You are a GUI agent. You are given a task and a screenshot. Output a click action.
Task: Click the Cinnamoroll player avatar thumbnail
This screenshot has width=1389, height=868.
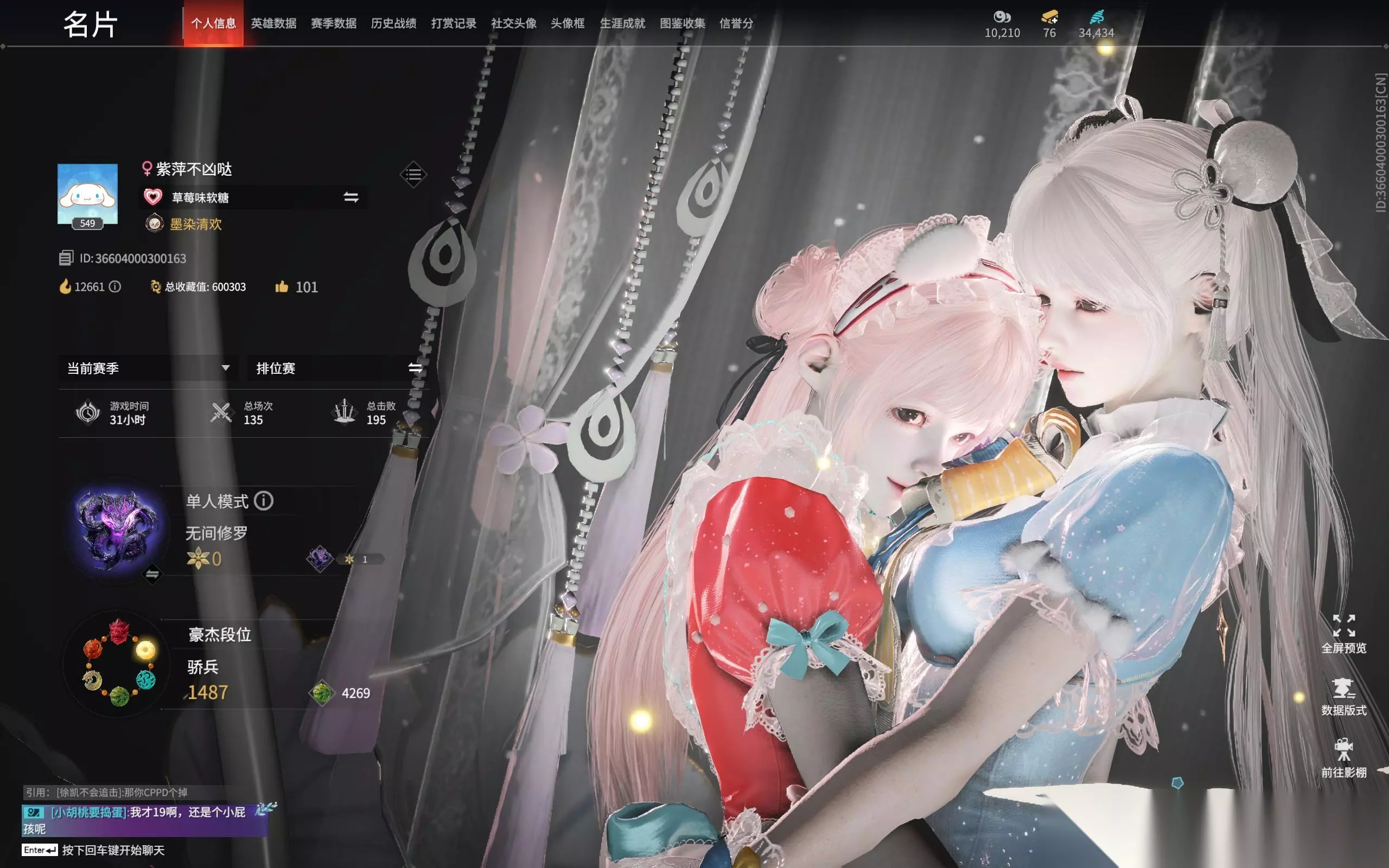pos(87,194)
